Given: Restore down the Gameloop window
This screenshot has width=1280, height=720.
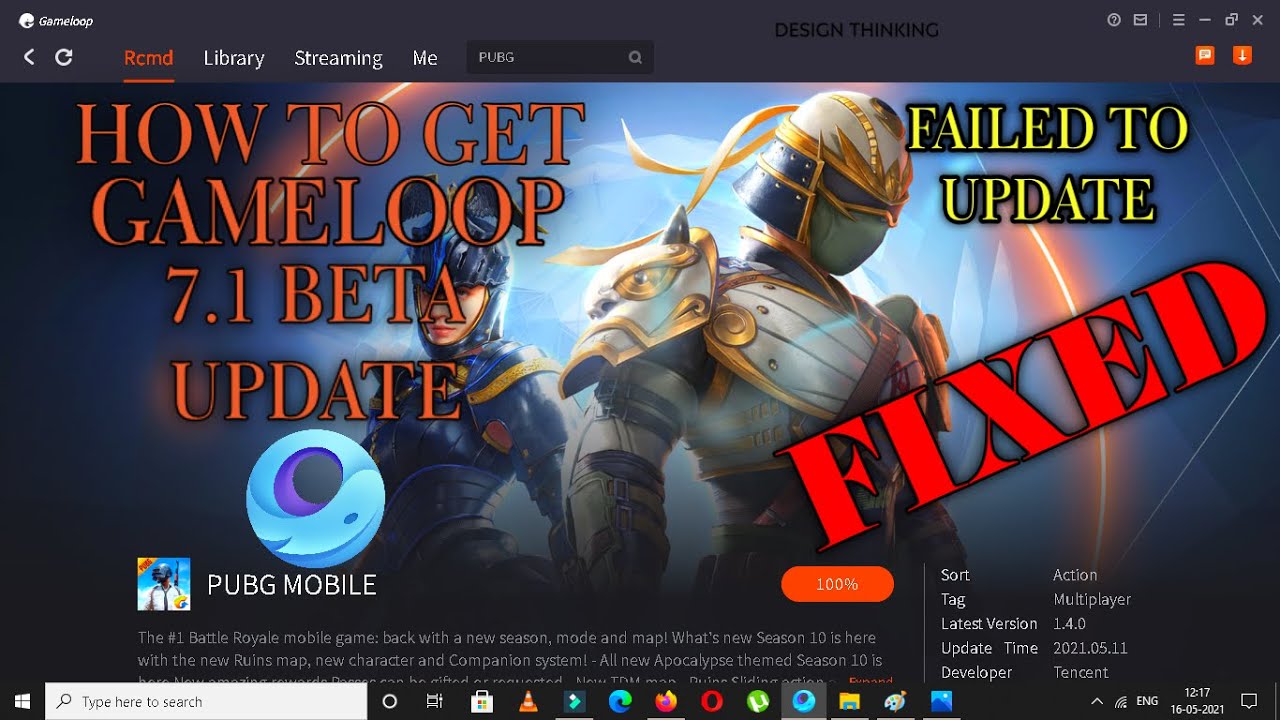Looking at the screenshot, I should (1231, 20).
